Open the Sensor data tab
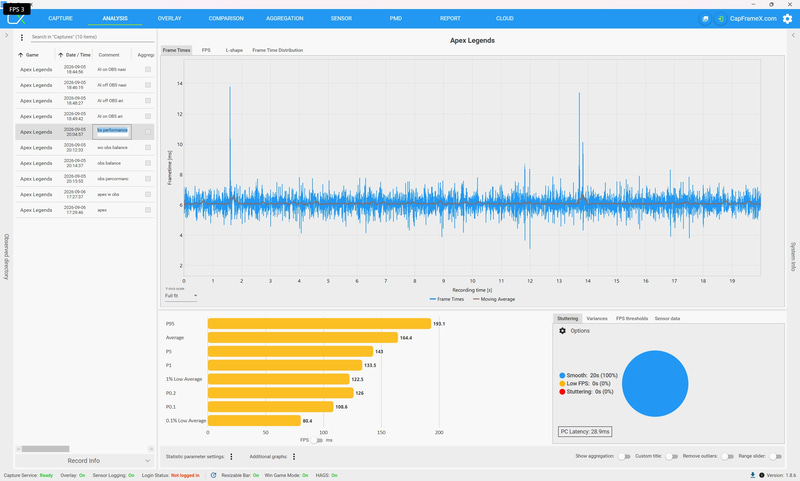Image resolution: width=800 pixels, height=481 pixels. [x=667, y=318]
